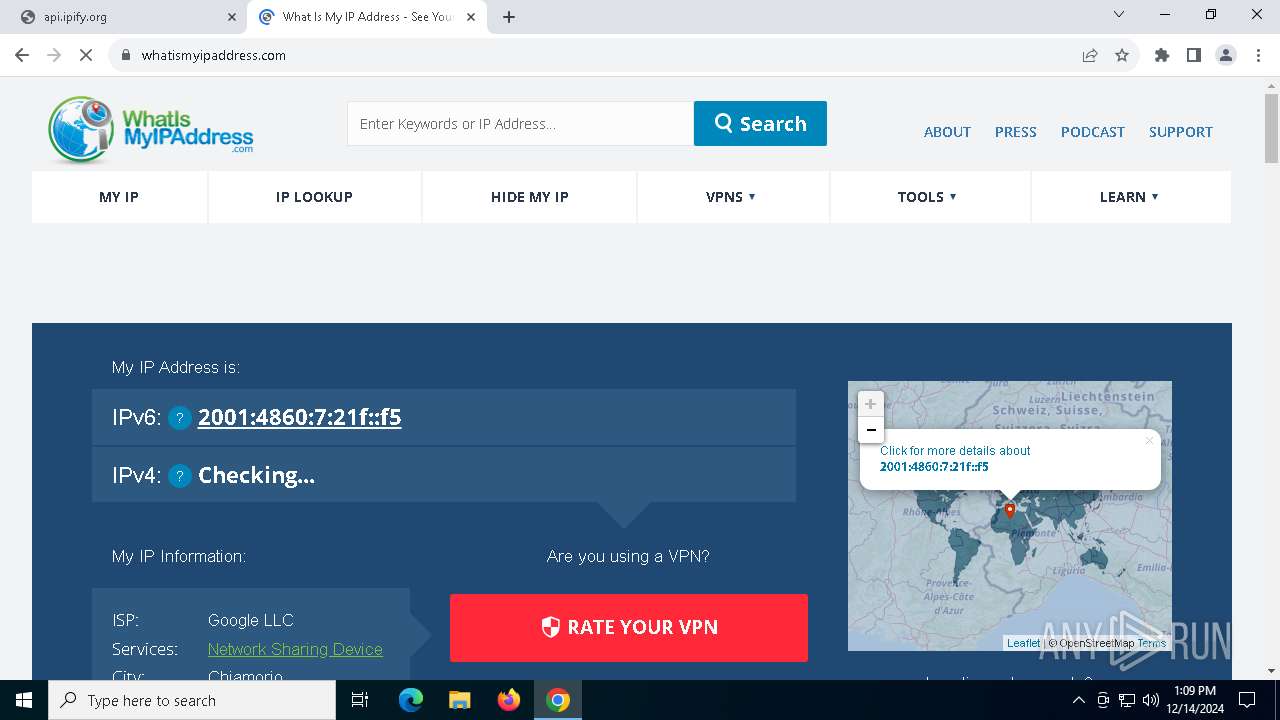Click the IPv4 help question mark icon

(179, 476)
